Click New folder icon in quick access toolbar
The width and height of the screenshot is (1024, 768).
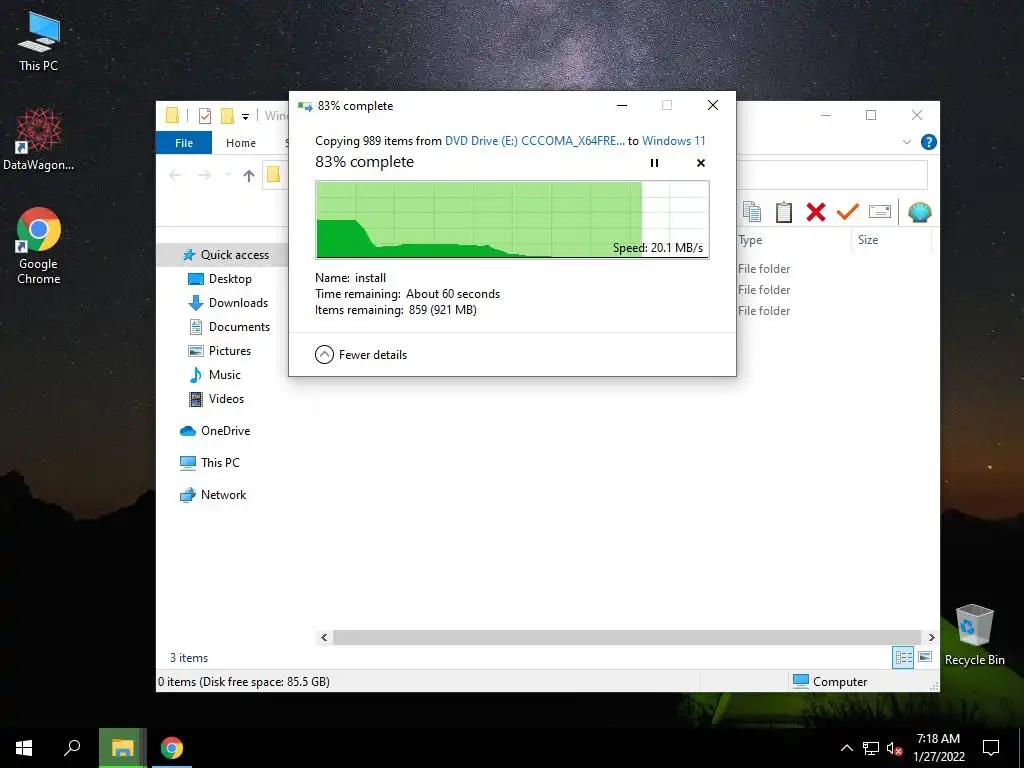[x=227, y=116]
